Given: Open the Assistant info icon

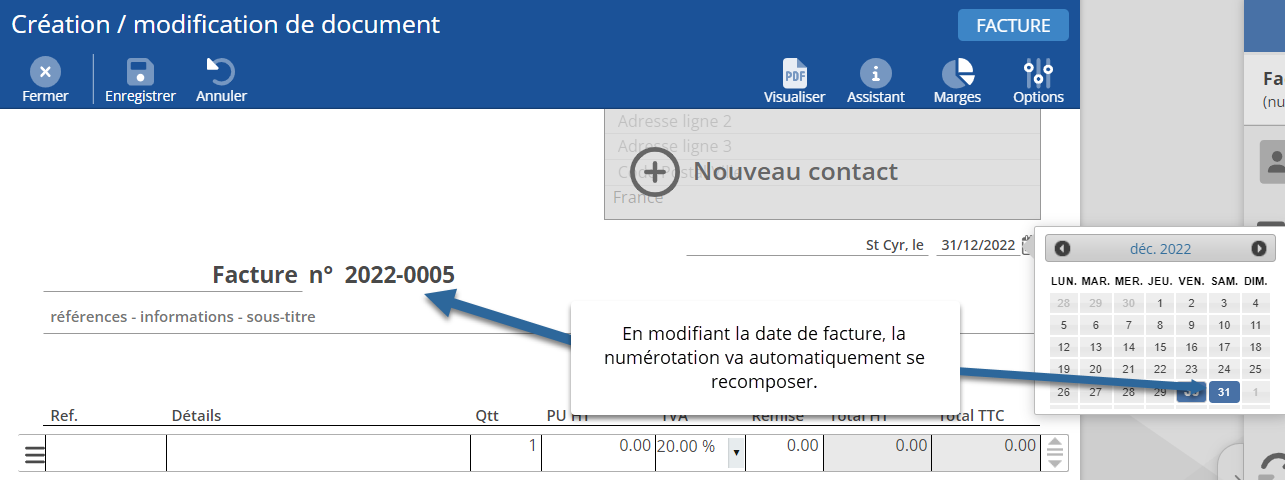Looking at the screenshot, I should (x=875, y=74).
